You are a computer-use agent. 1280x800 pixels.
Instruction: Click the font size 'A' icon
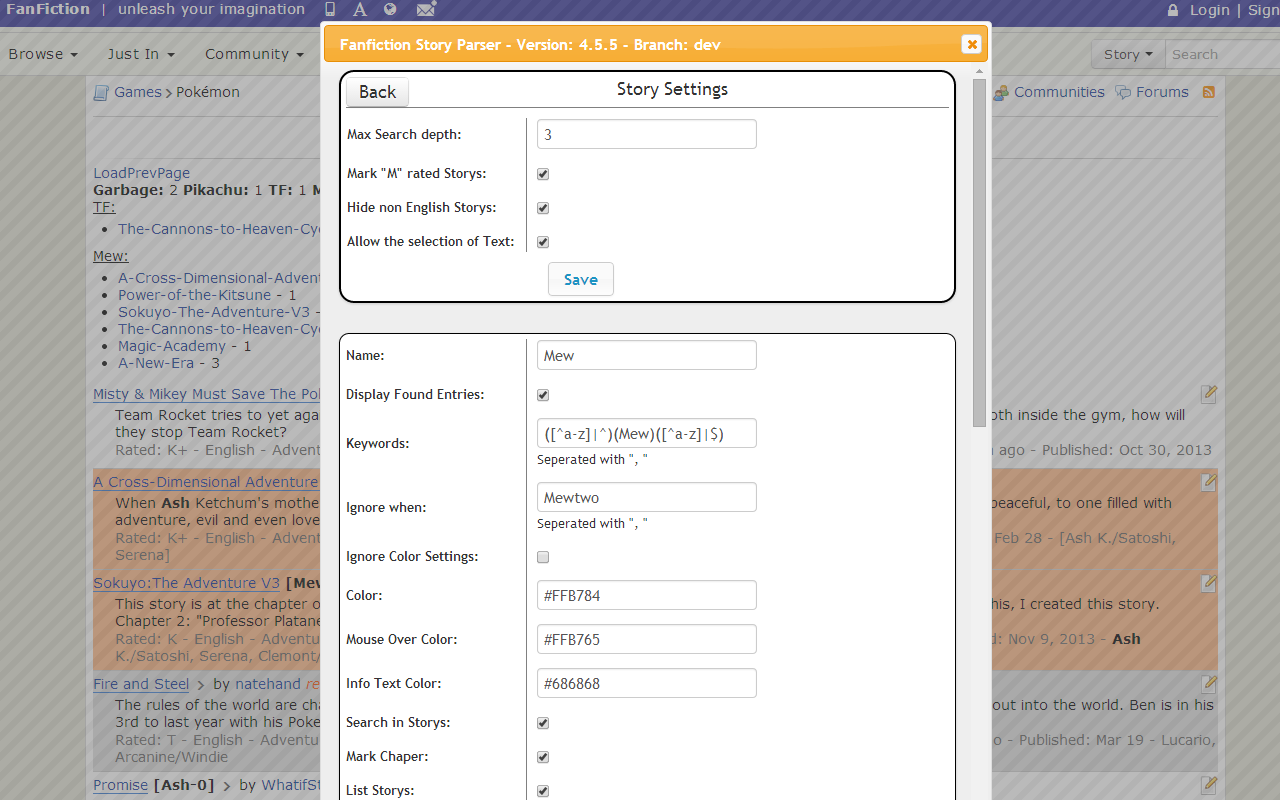point(361,10)
